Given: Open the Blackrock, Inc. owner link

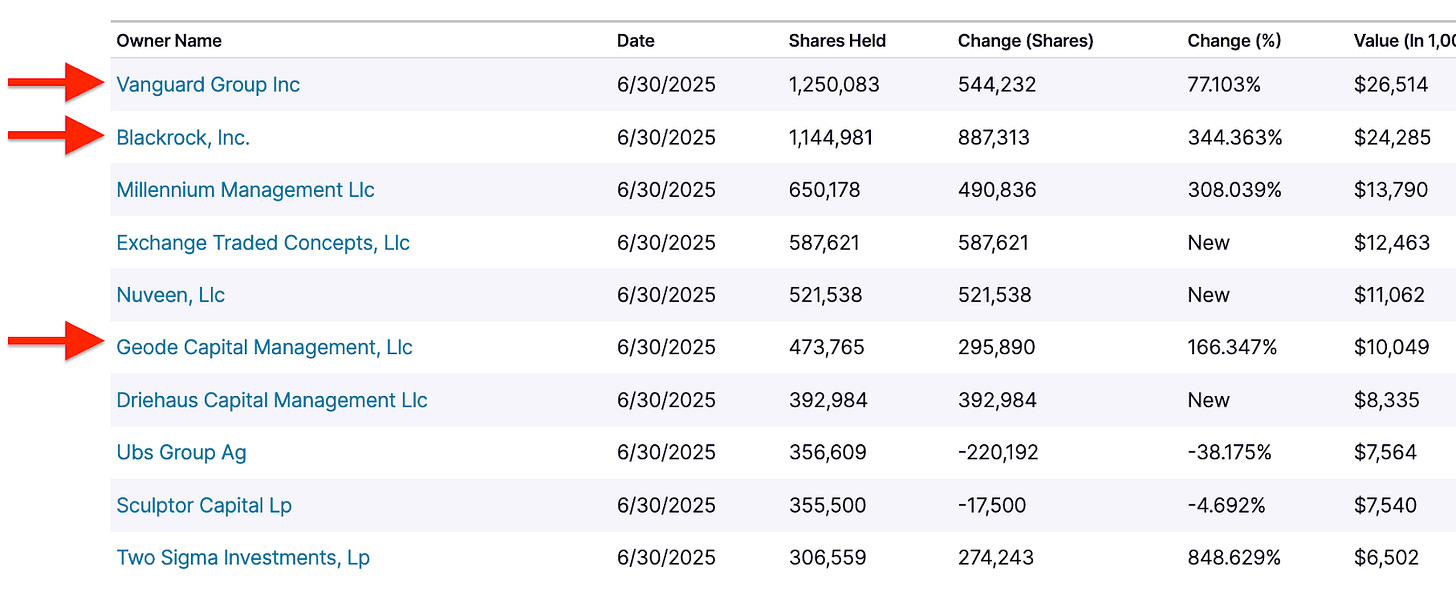Looking at the screenshot, I should click(183, 138).
